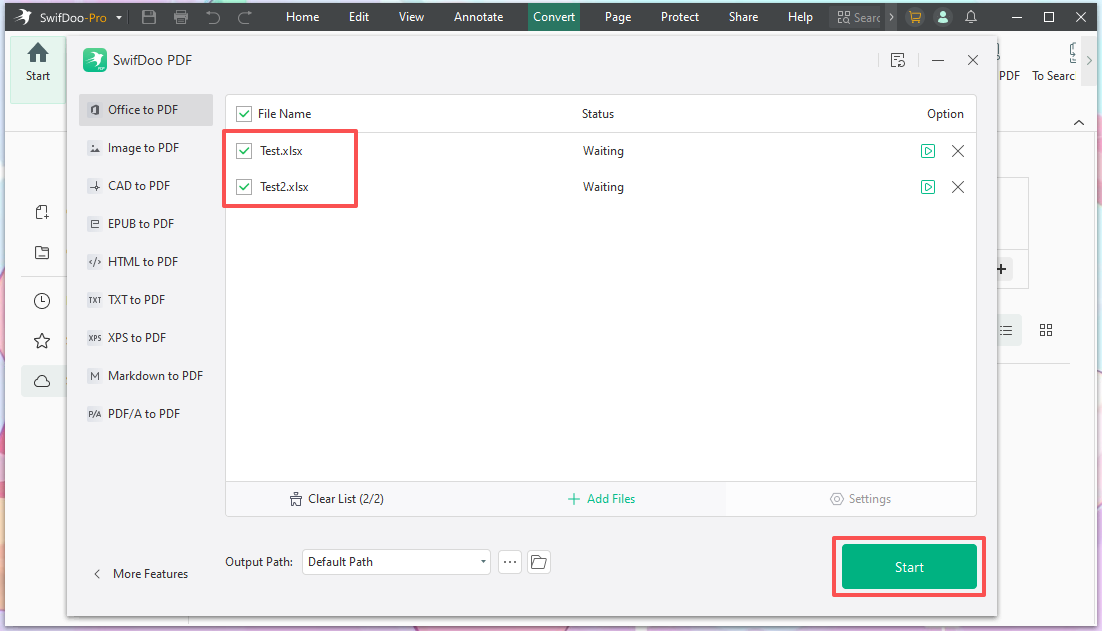Expand the toolbar overflow chevron near Search

coord(890,16)
